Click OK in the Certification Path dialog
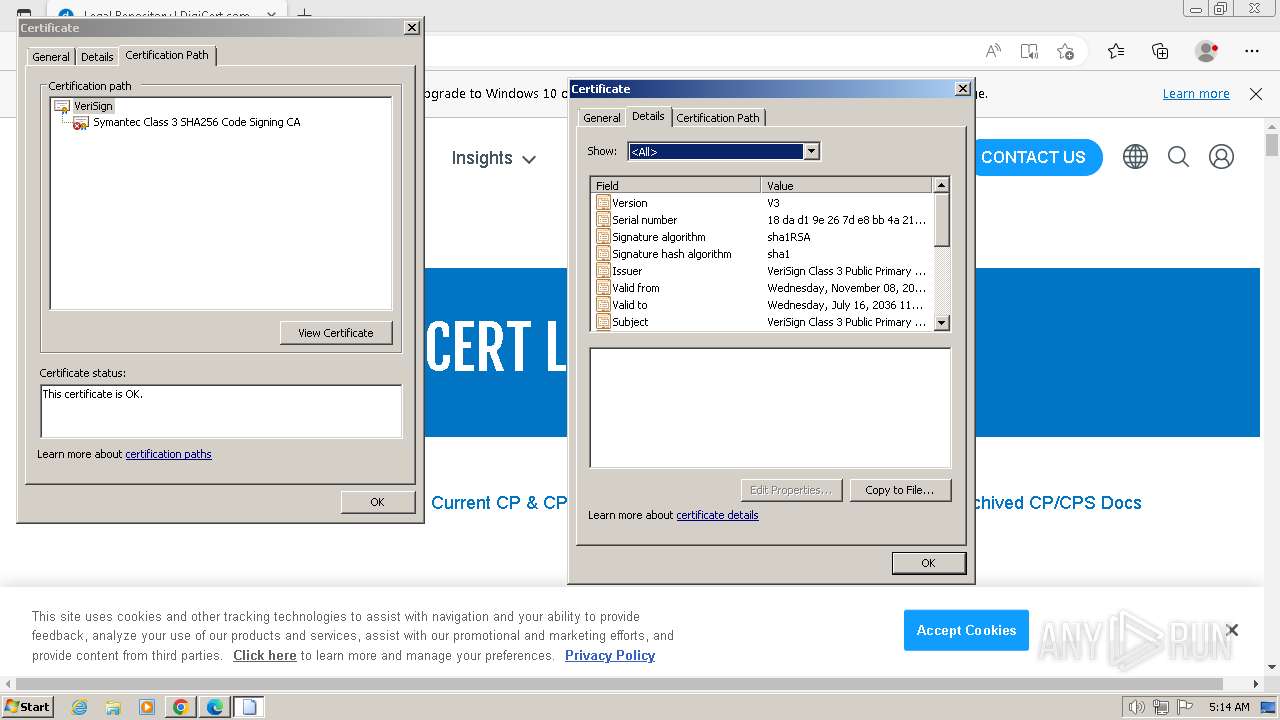Image resolution: width=1280 pixels, height=720 pixels. coord(377,502)
